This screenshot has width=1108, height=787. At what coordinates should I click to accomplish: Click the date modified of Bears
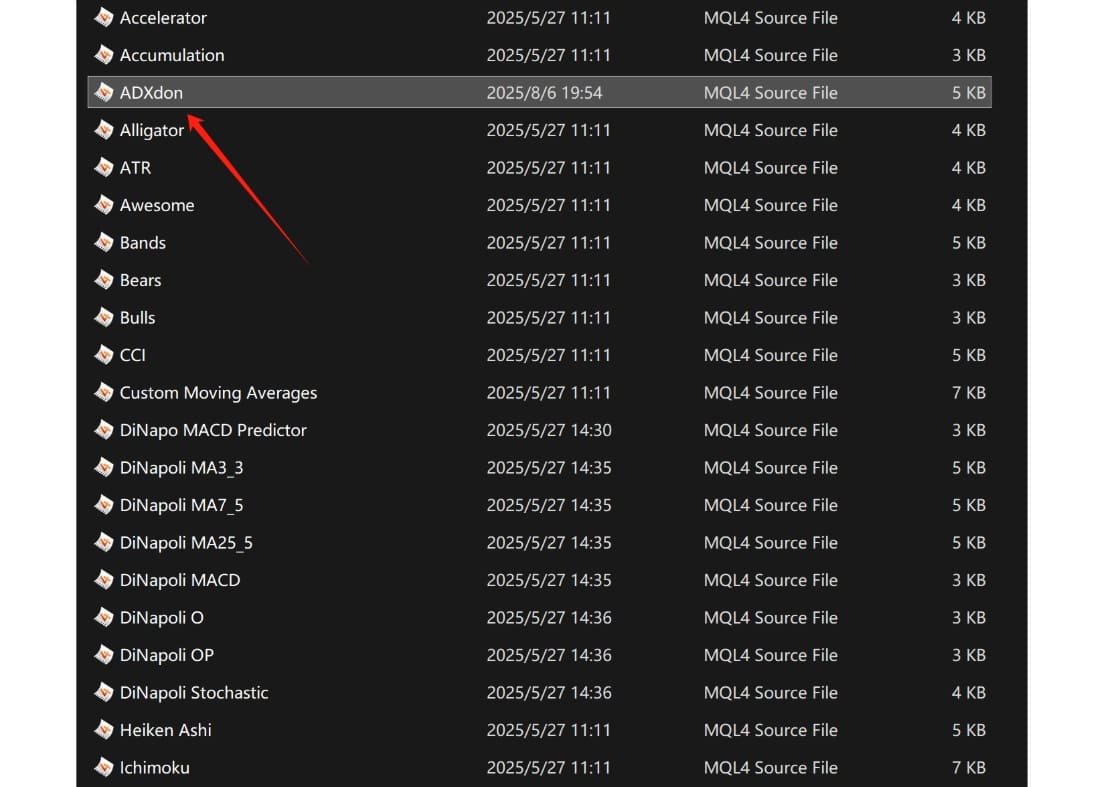coord(549,280)
